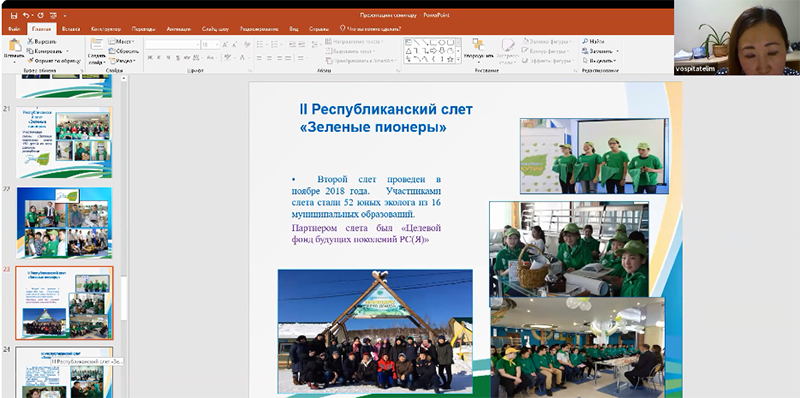
Task: Open the Customize Quick Access Toolbar dropdown
Action: pyautogui.click(x=65, y=16)
